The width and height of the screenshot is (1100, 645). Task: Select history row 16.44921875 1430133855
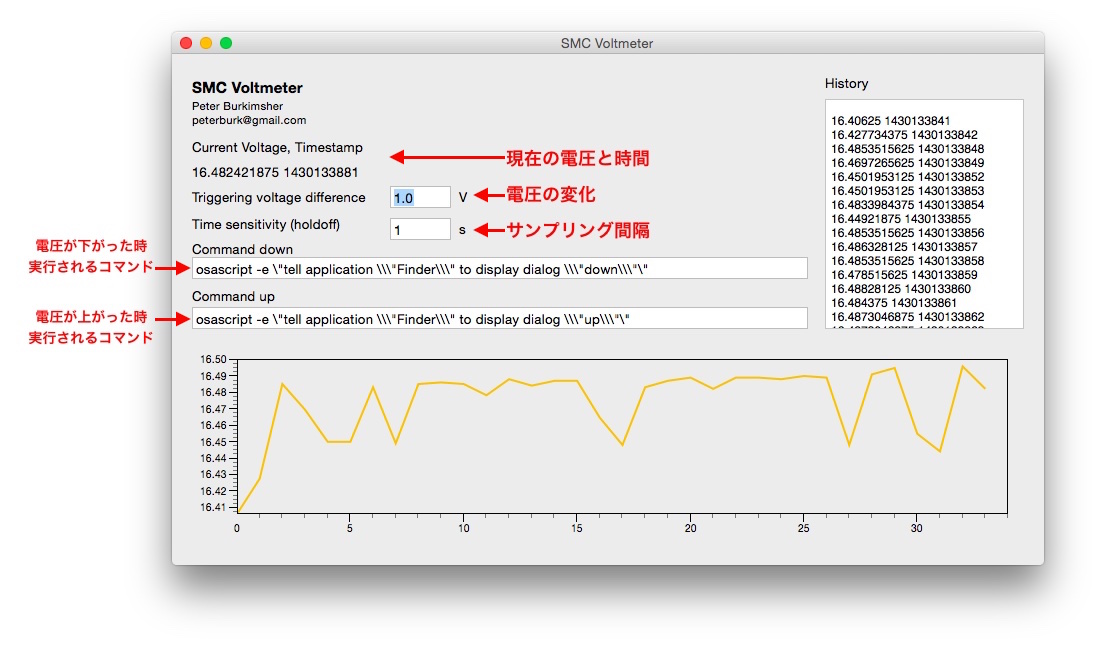901,219
